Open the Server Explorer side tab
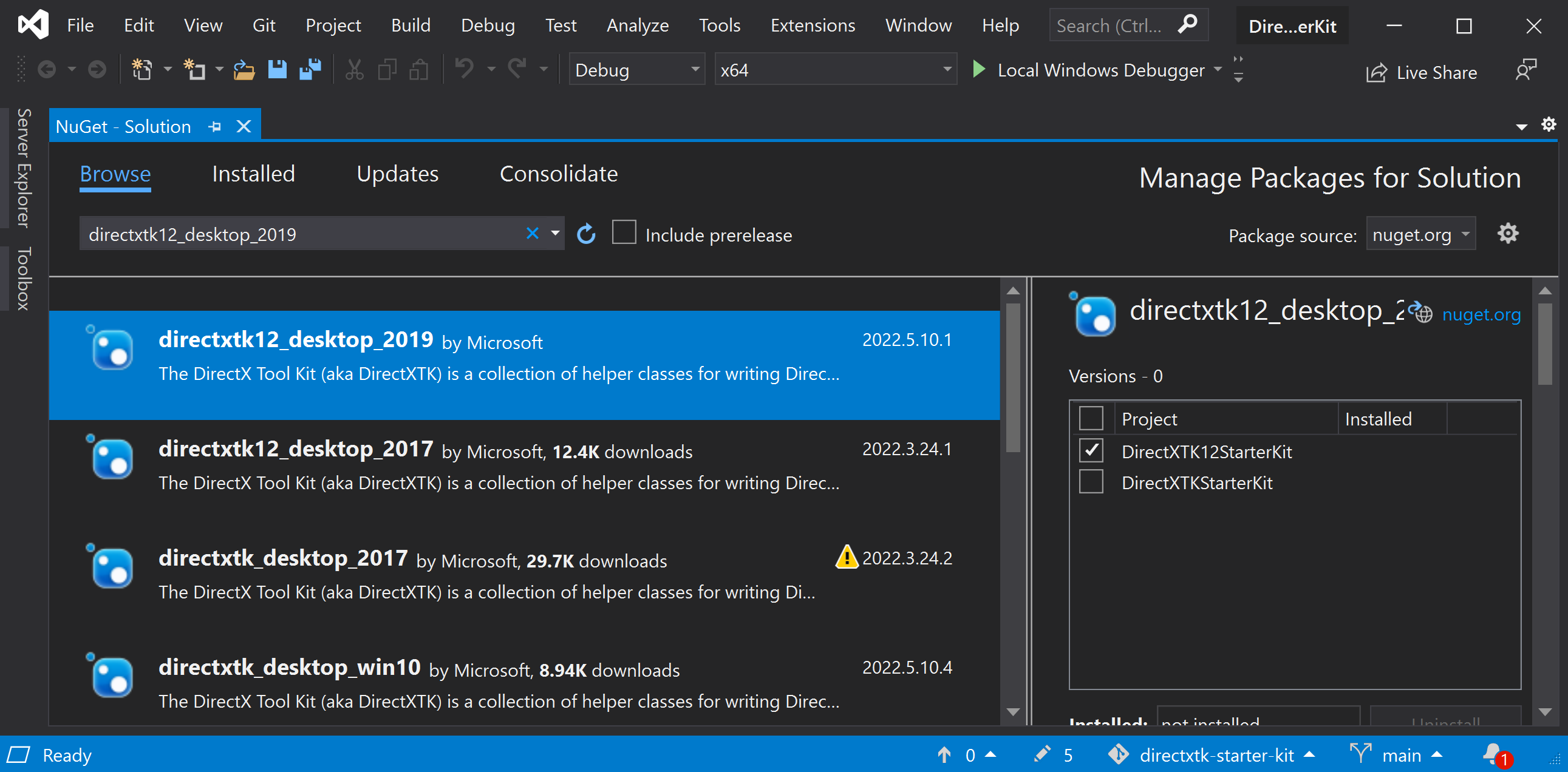1568x772 pixels. [24, 168]
